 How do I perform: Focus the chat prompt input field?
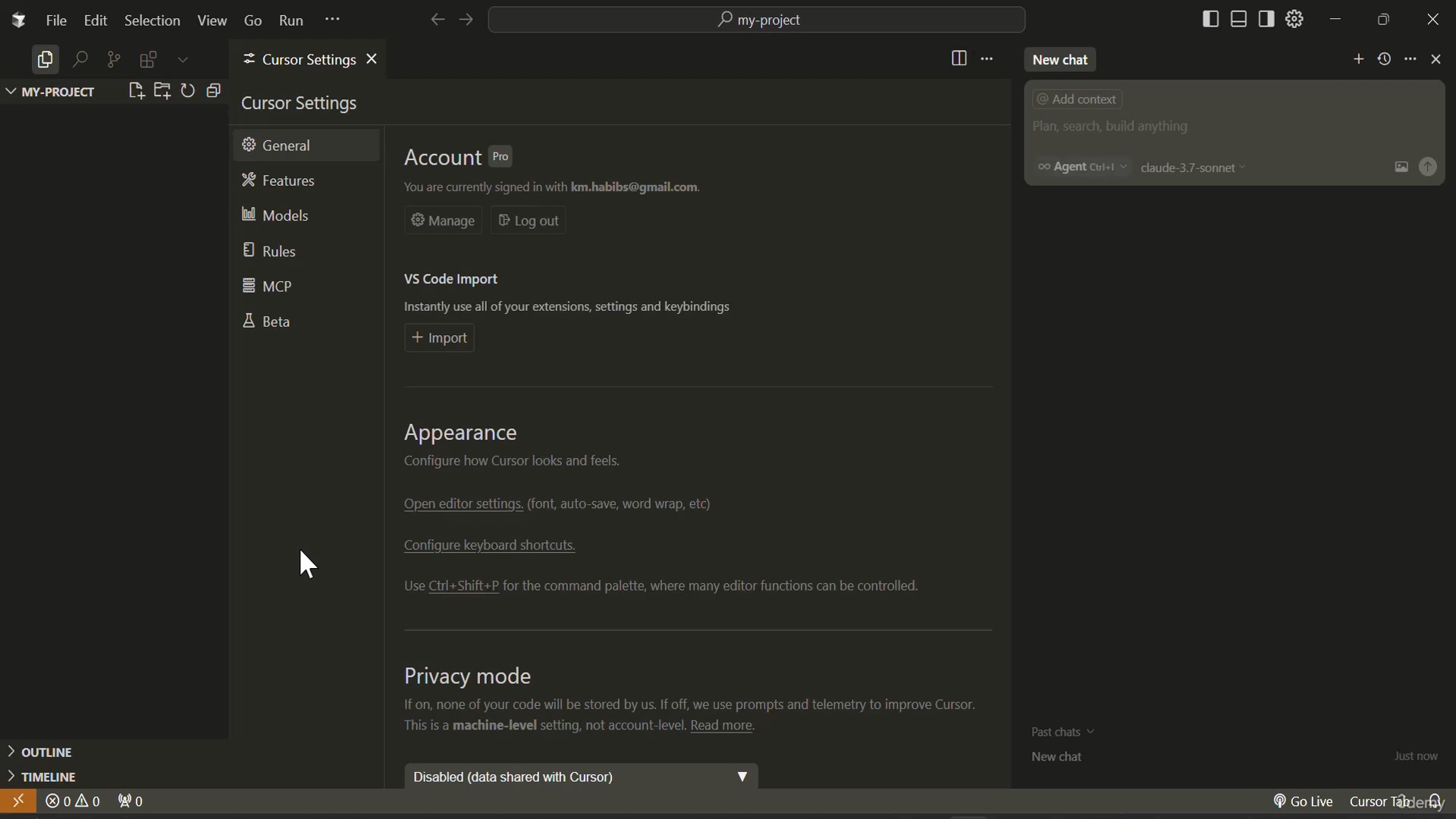pos(1235,127)
